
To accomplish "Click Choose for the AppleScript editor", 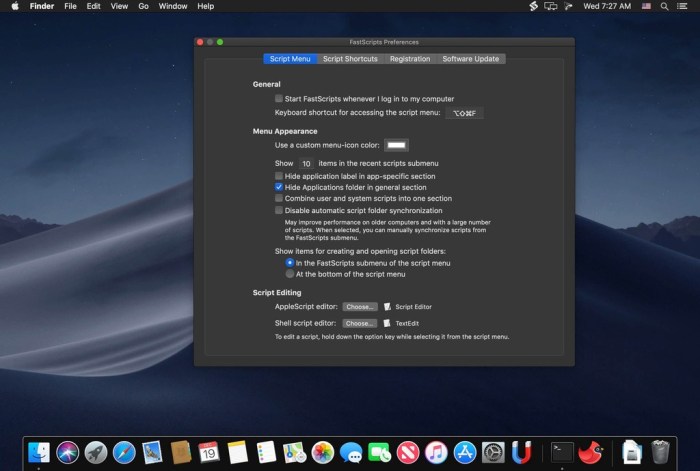I will pyautogui.click(x=360, y=307).
